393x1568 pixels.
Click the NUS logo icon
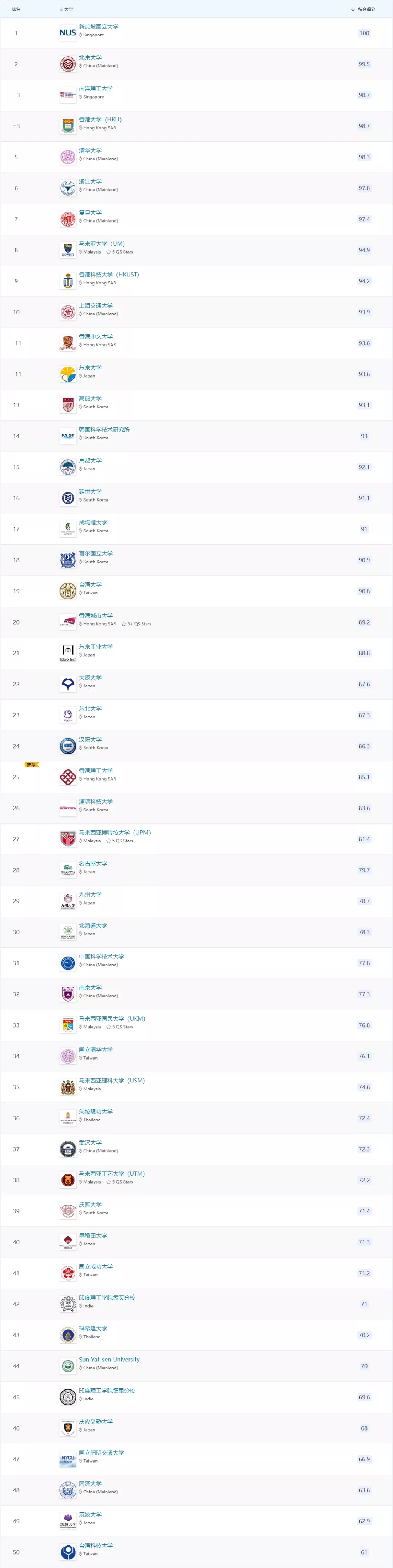tap(68, 33)
